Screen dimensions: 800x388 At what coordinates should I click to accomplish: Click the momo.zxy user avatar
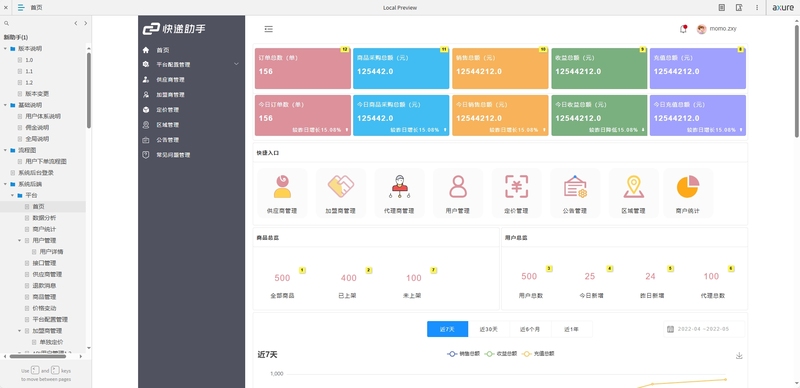[x=702, y=29]
